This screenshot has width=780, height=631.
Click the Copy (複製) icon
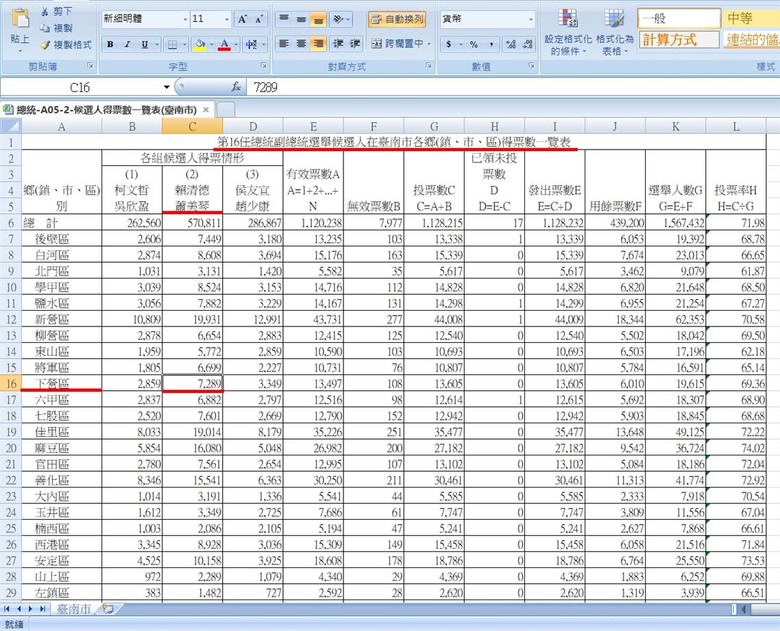click(45, 28)
